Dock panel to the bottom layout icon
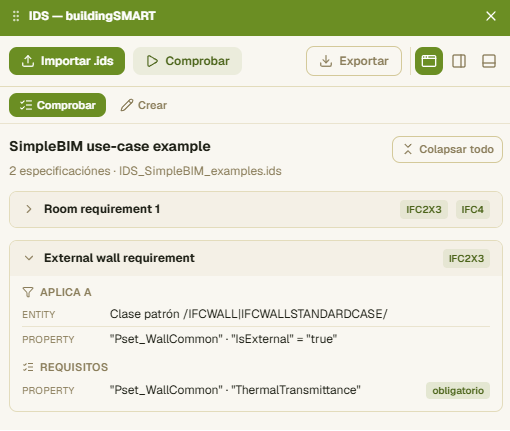Image resolution: width=510 pixels, height=431 pixels. [x=489, y=61]
